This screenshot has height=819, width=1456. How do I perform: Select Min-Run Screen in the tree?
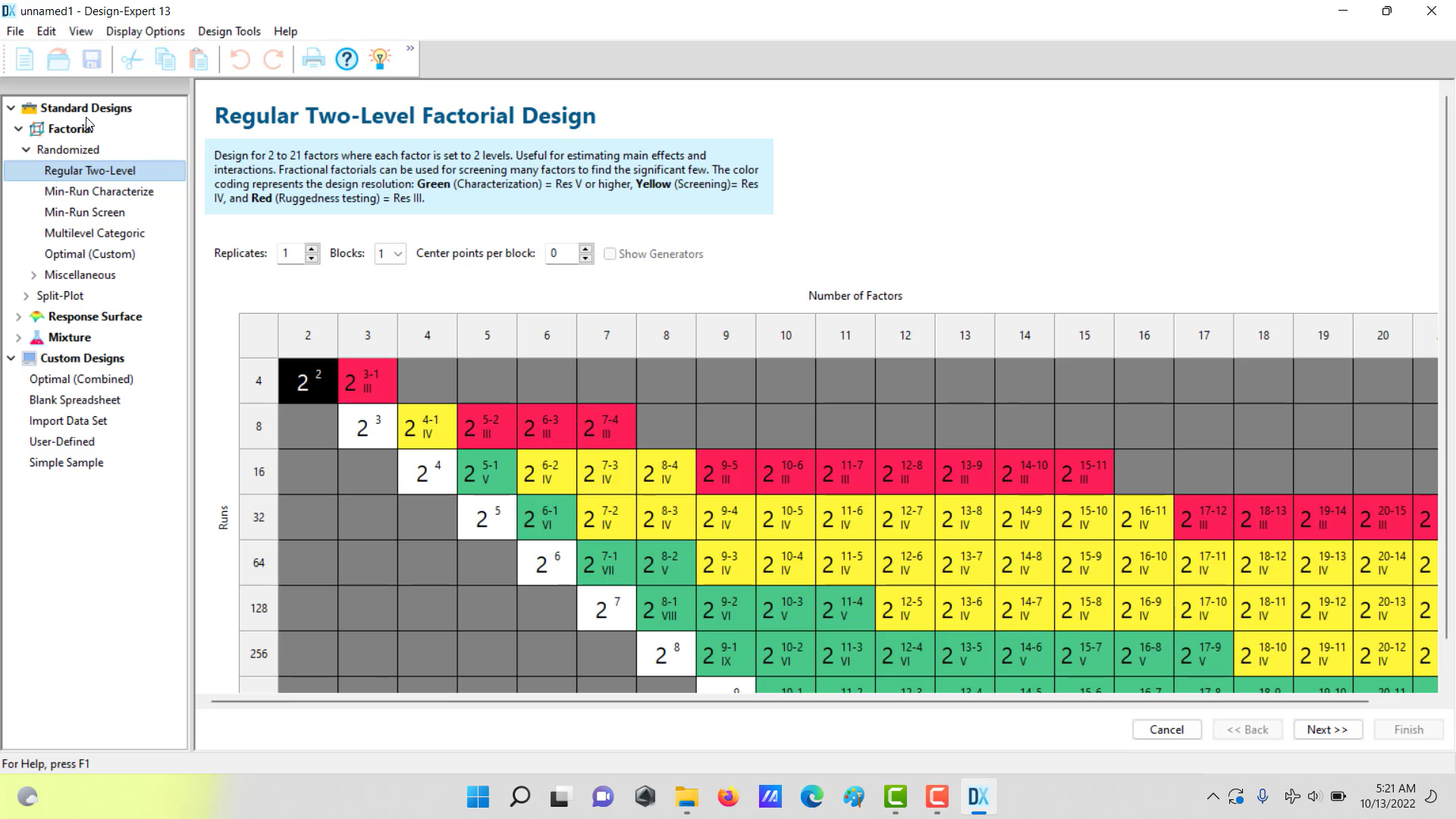84,212
